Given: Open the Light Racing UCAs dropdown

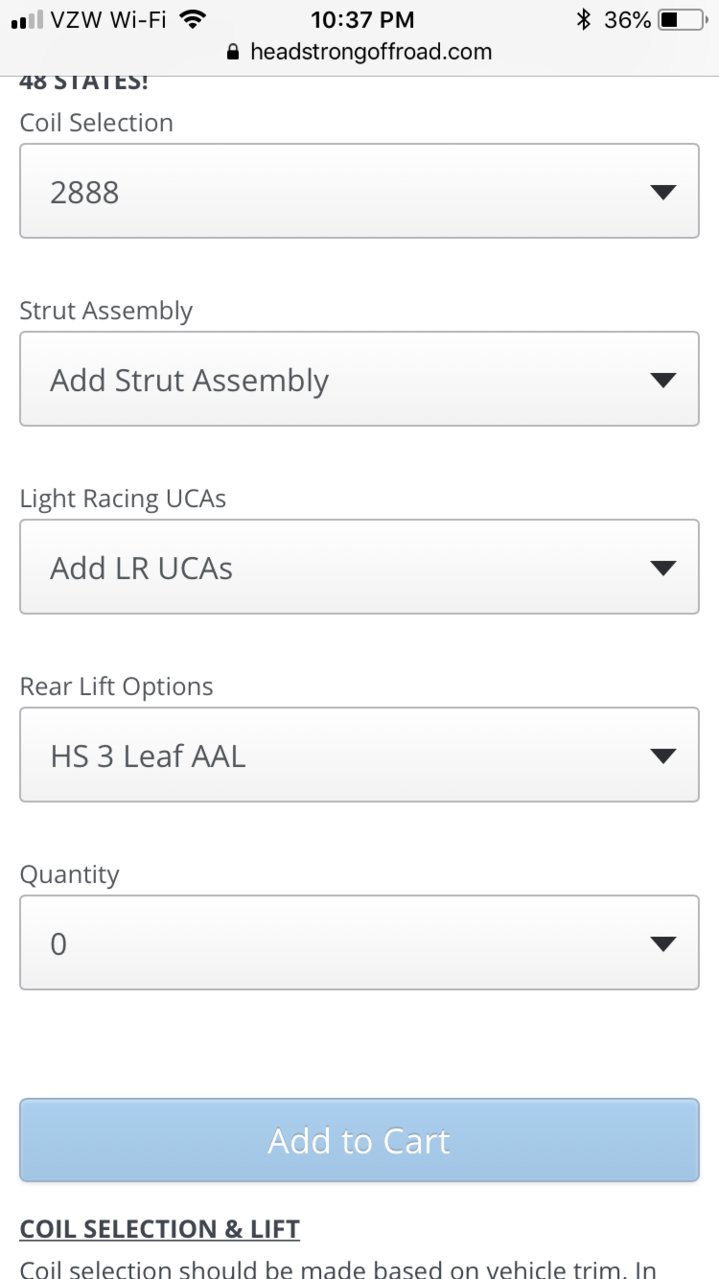Looking at the screenshot, I should 359,567.
